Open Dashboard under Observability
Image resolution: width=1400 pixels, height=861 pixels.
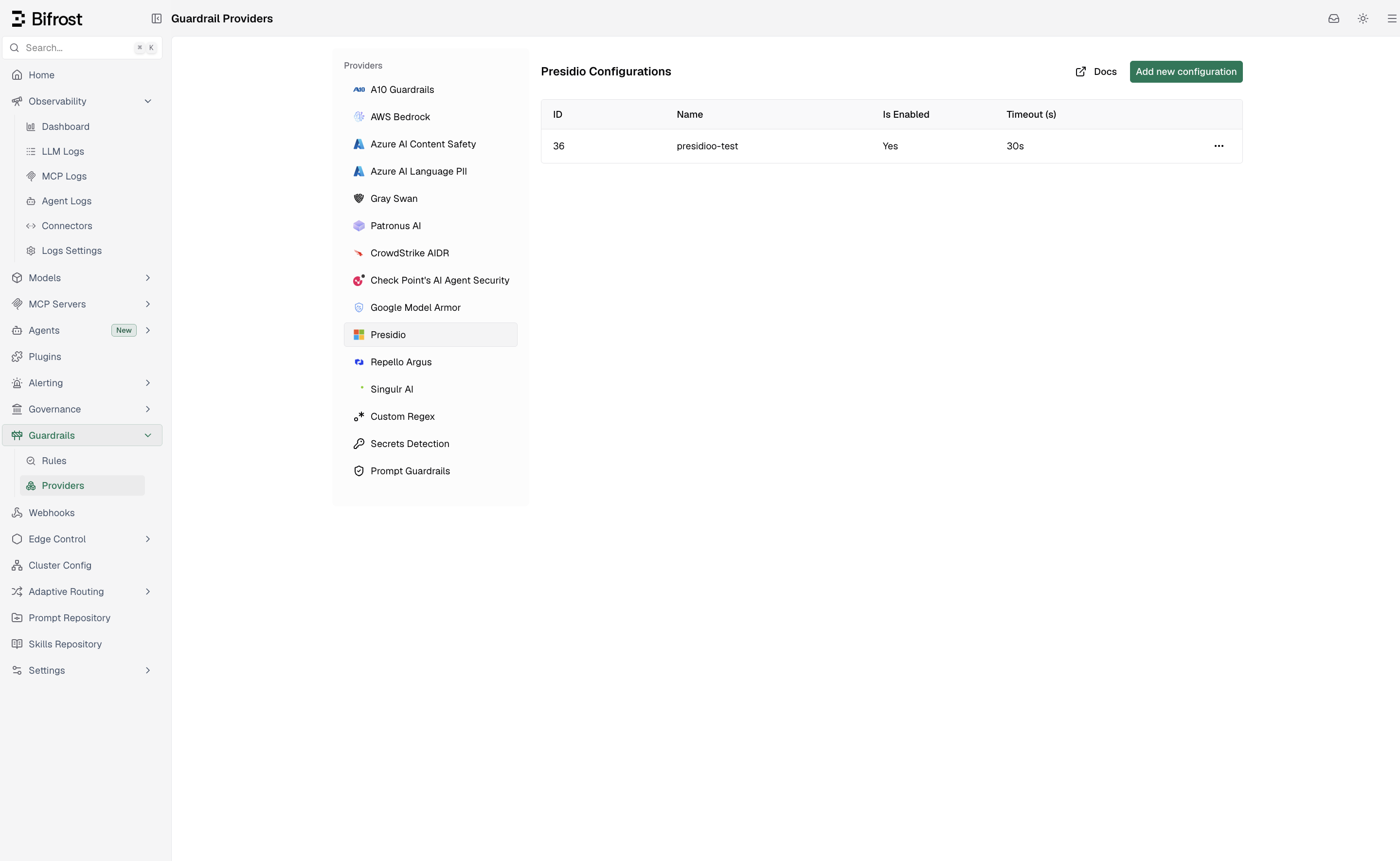click(x=82, y=126)
